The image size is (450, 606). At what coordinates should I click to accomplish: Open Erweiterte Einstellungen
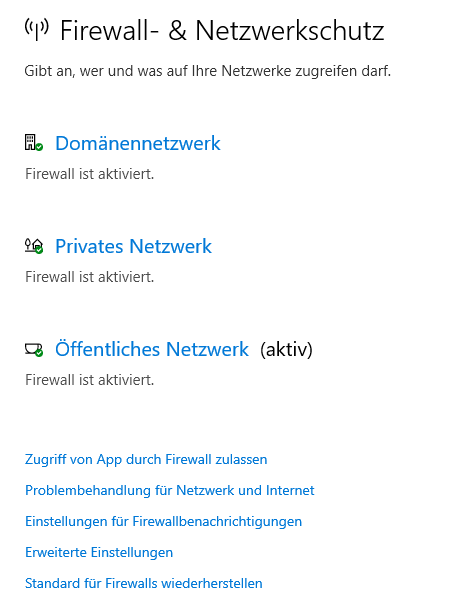[99, 552]
